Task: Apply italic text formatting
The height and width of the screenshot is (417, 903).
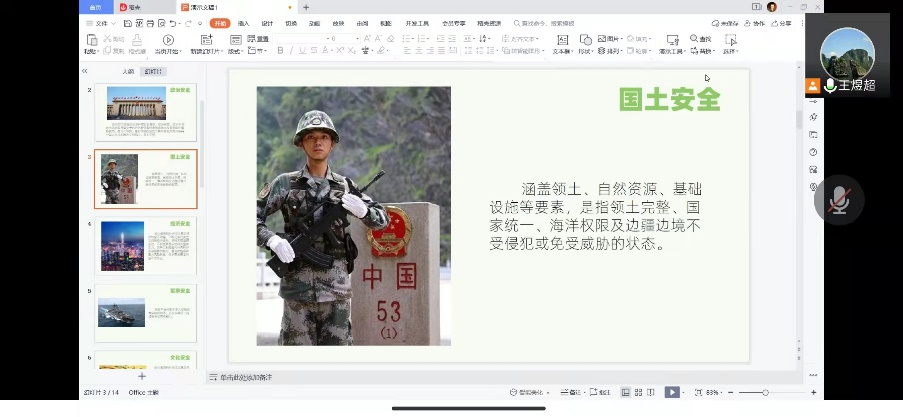Action: (291, 50)
